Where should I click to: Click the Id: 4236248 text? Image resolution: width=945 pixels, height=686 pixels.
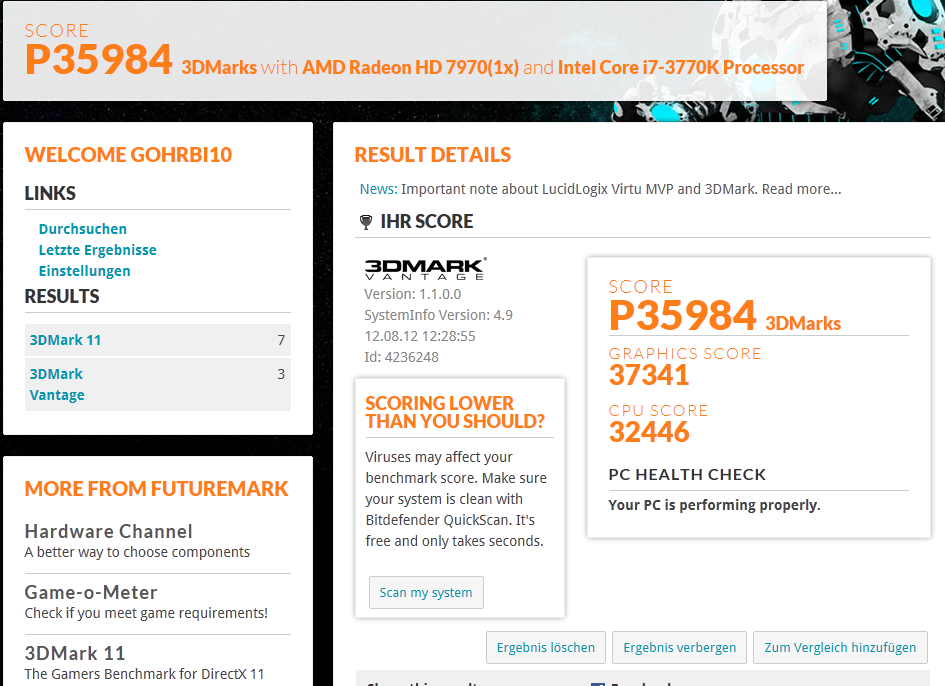click(x=401, y=357)
